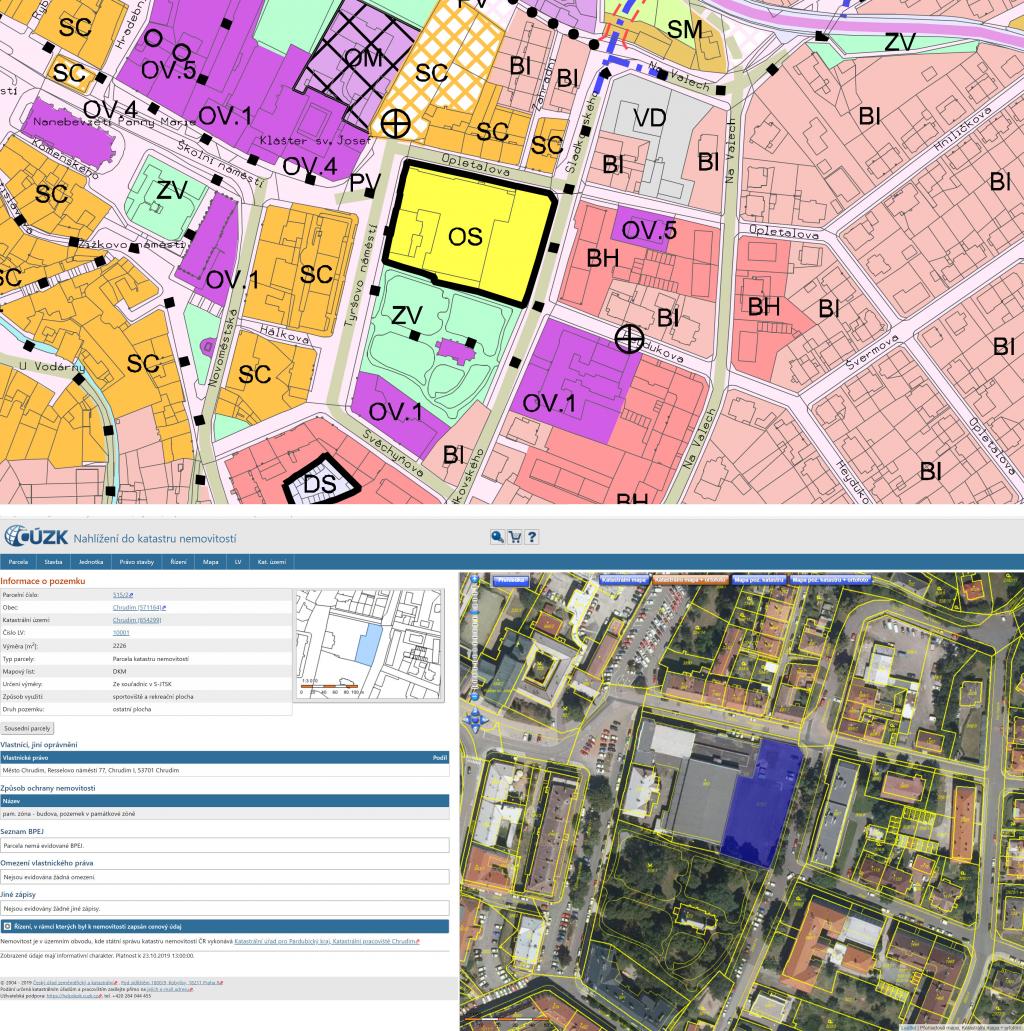Open the shopping cart icon
This screenshot has height=1031, width=1024.
point(514,537)
